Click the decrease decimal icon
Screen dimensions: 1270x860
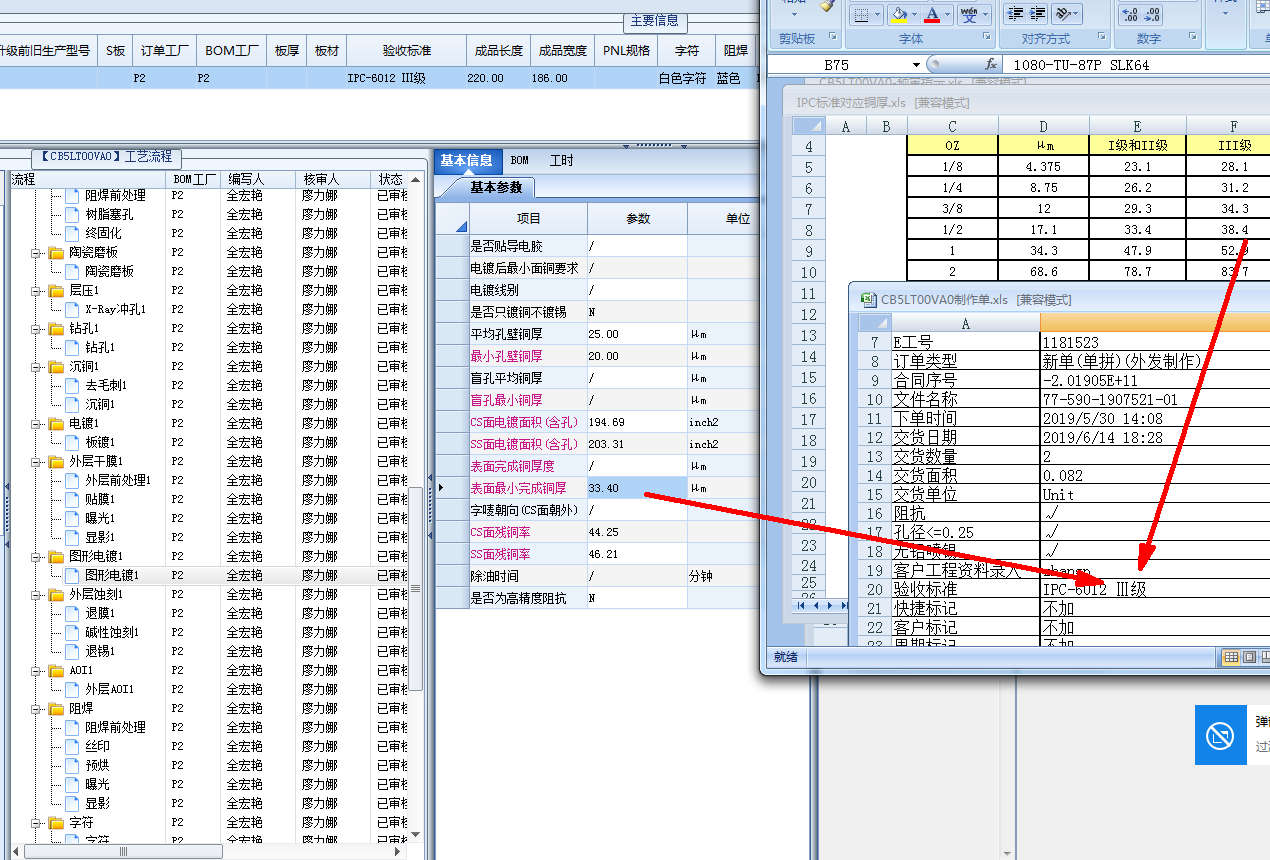tap(1153, 14)
